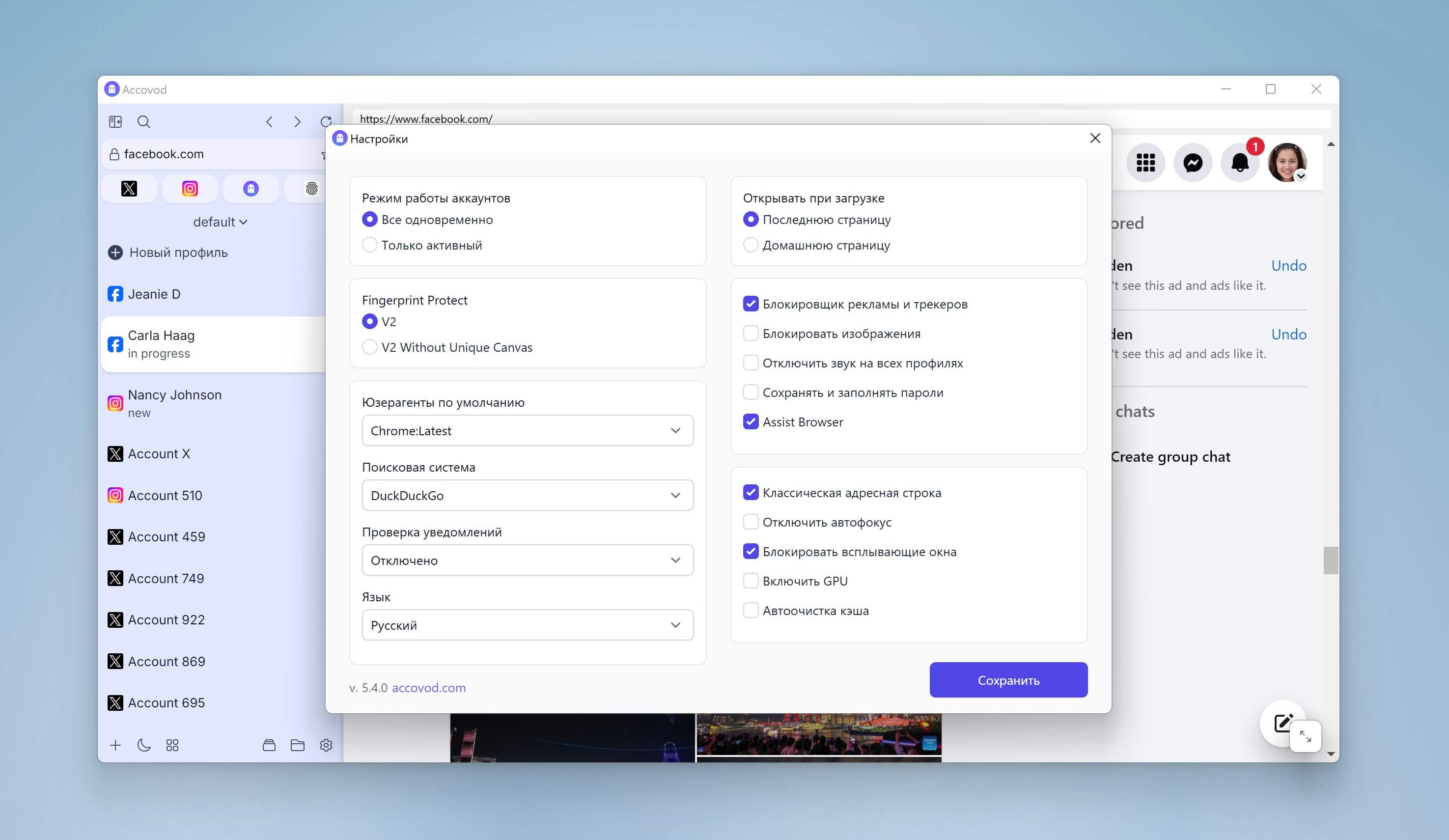The width and height of the screenshot is (1449, 840).
Task: Select the "Только активный" radio option
Action: (x=370, y=245)
